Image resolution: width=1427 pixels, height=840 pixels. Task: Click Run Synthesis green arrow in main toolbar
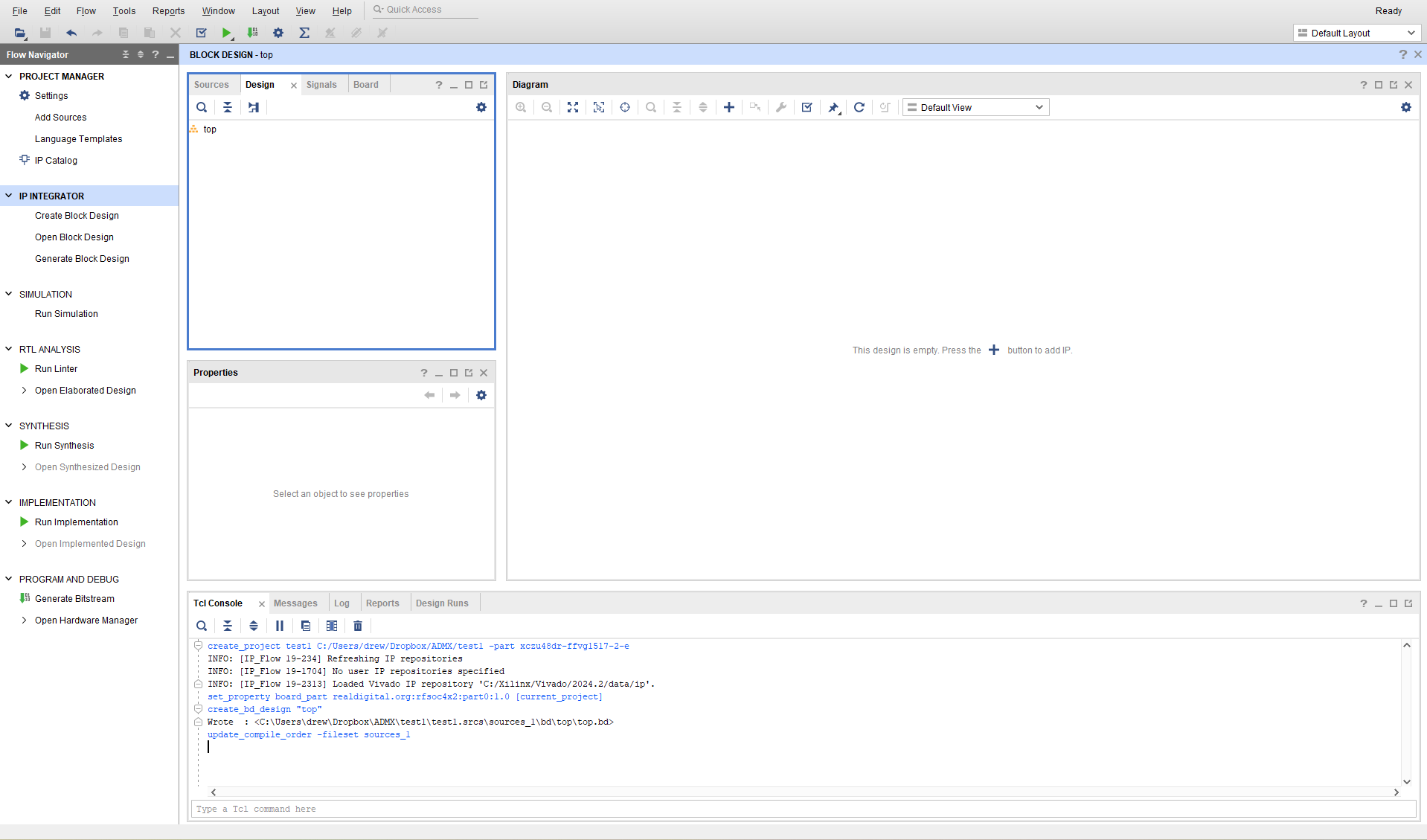[226, 33]
